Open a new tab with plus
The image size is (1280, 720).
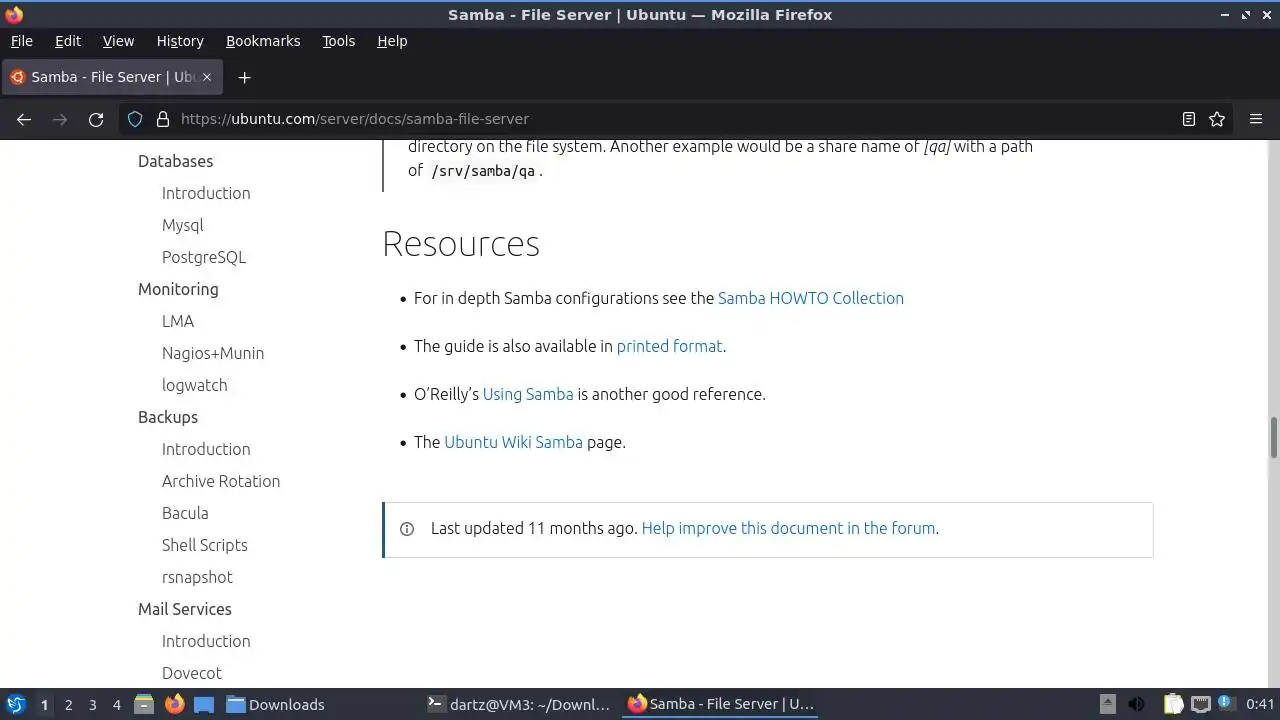click(244, 77)
